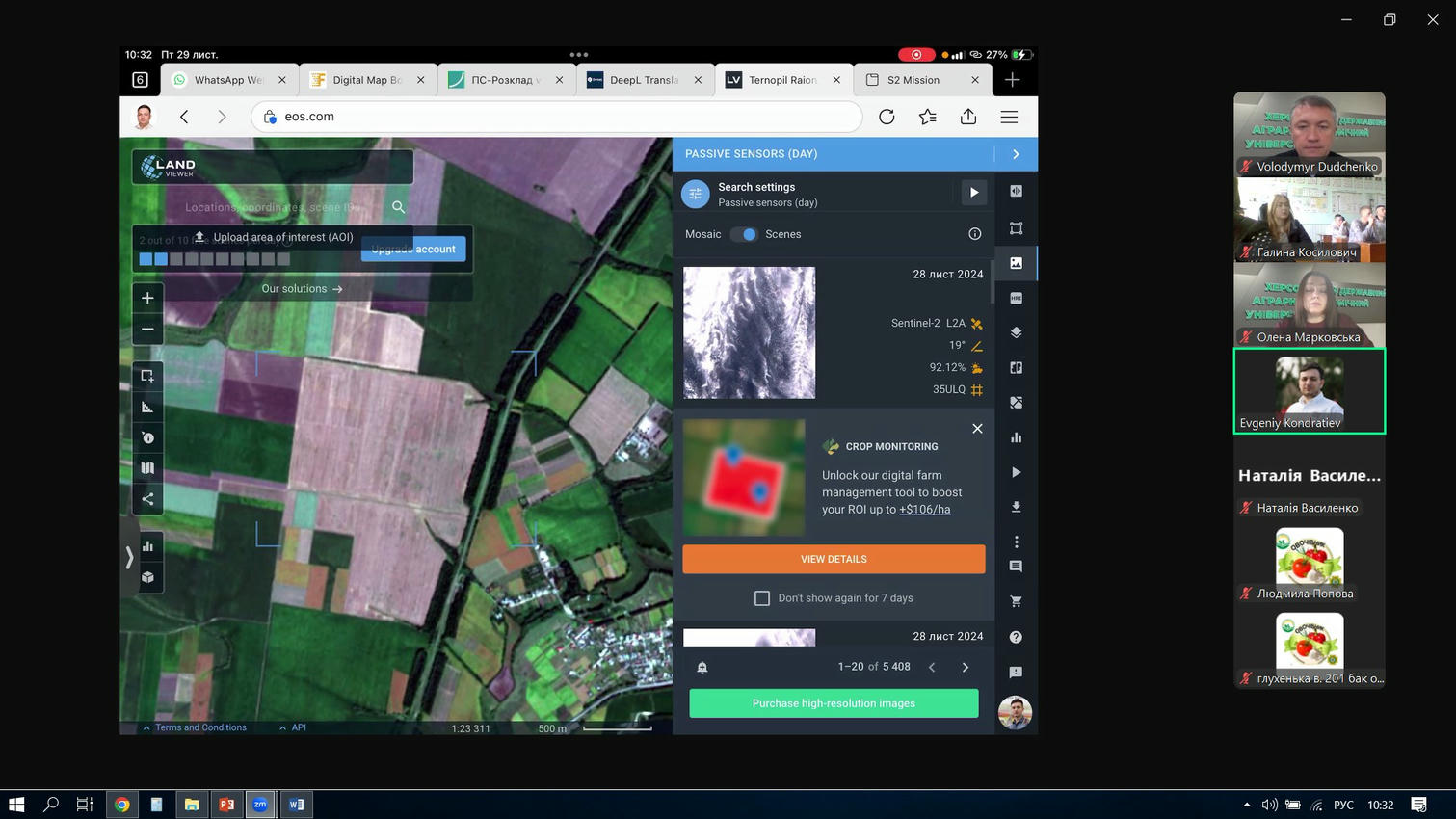Click Purchase high-resolution images button
The image size is (1456, 819).
click(834, 703)
